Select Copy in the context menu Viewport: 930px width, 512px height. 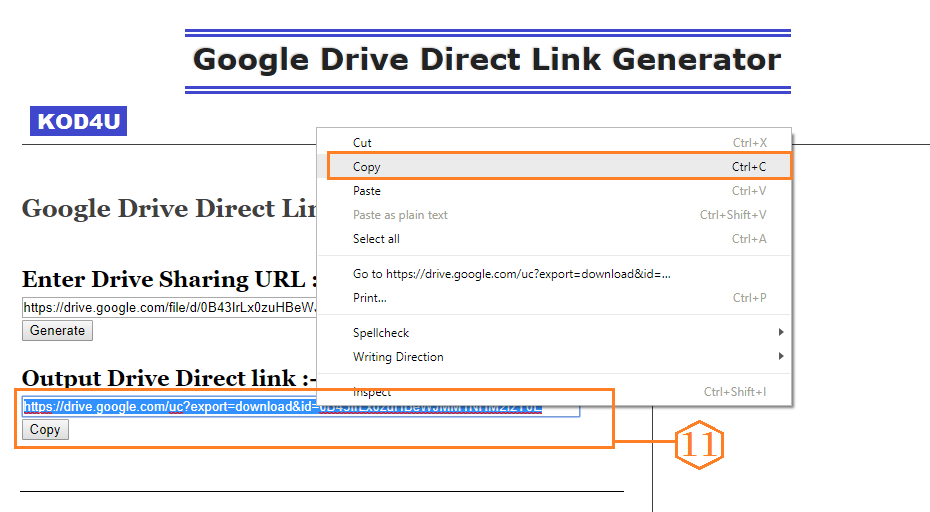point(554,167)
